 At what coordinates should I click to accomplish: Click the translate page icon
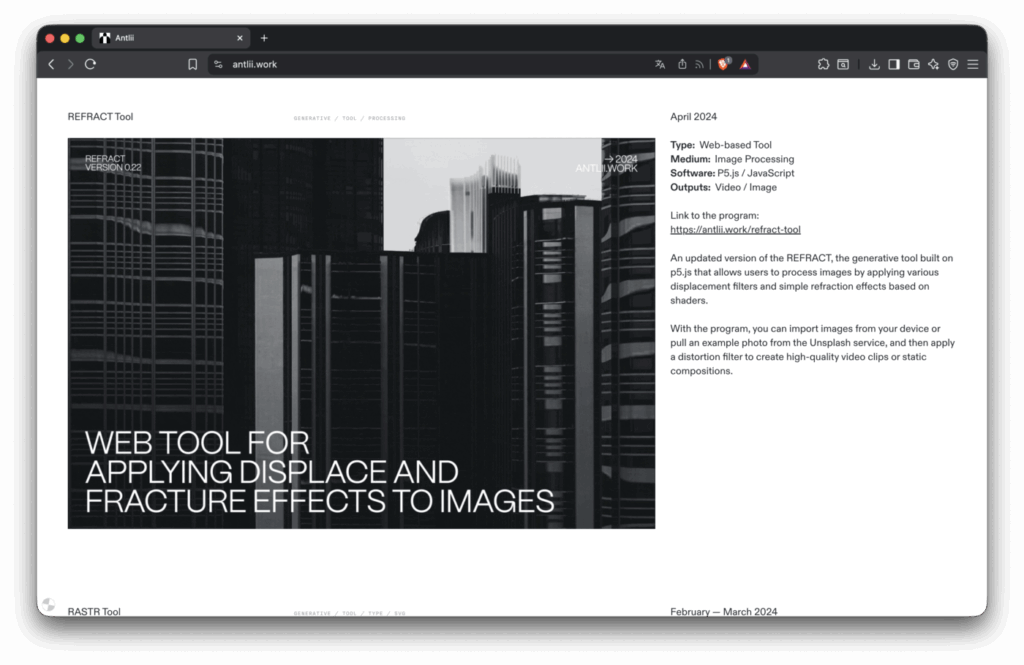(x=660, y=64)
